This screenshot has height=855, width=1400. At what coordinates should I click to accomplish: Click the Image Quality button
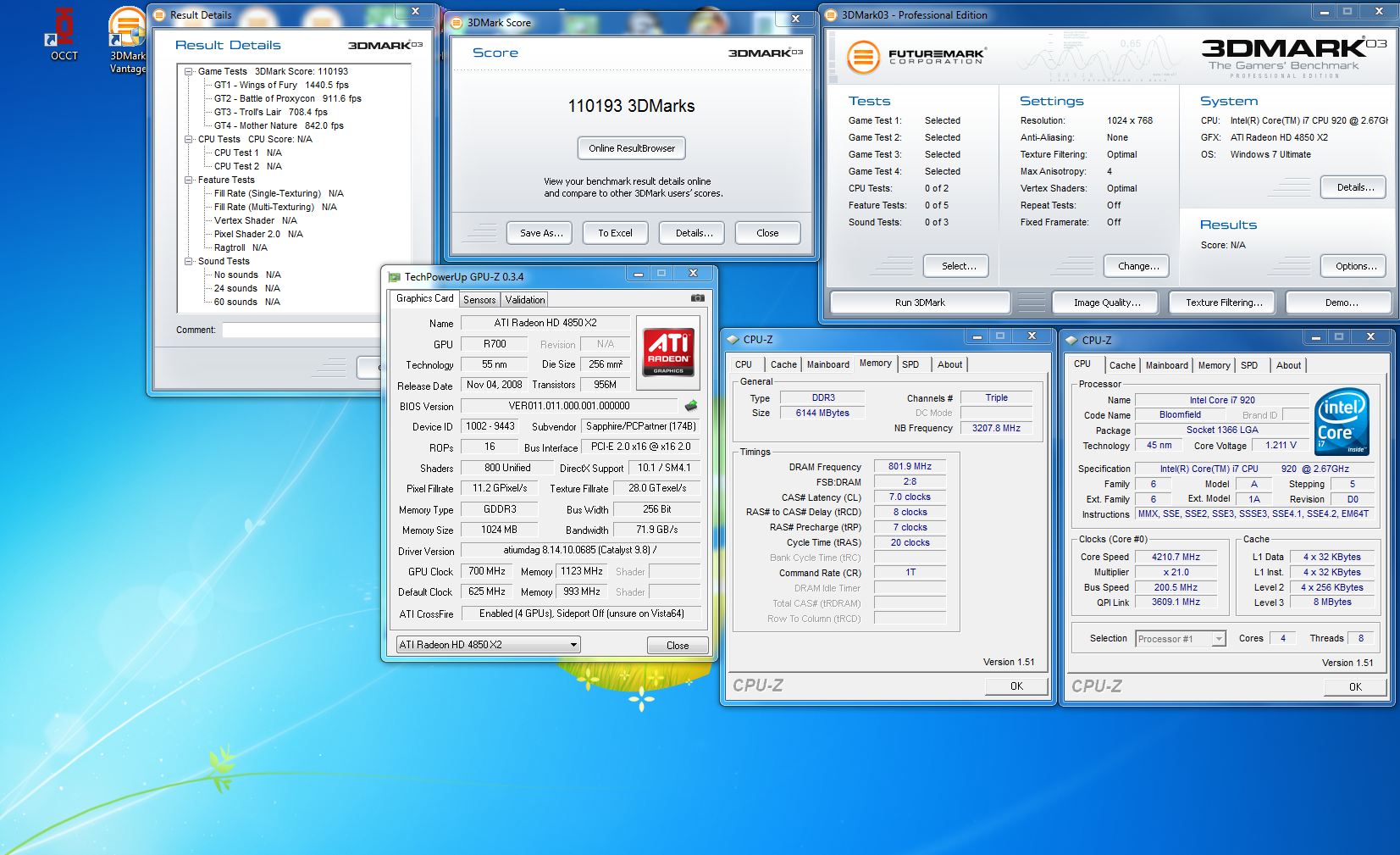coord(1107,303)
